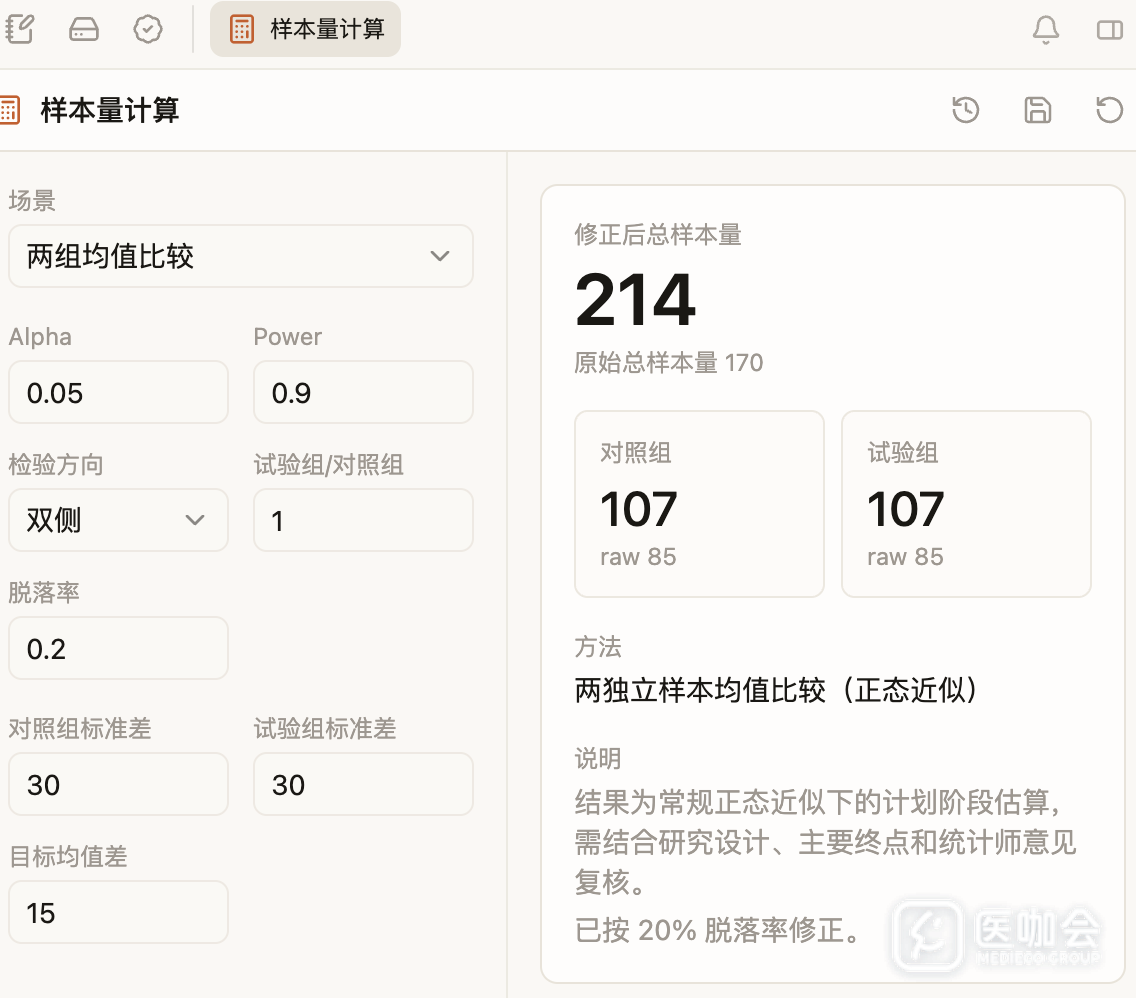
Task: Click the 对照组标准差 input field
Action: [118, 784]
